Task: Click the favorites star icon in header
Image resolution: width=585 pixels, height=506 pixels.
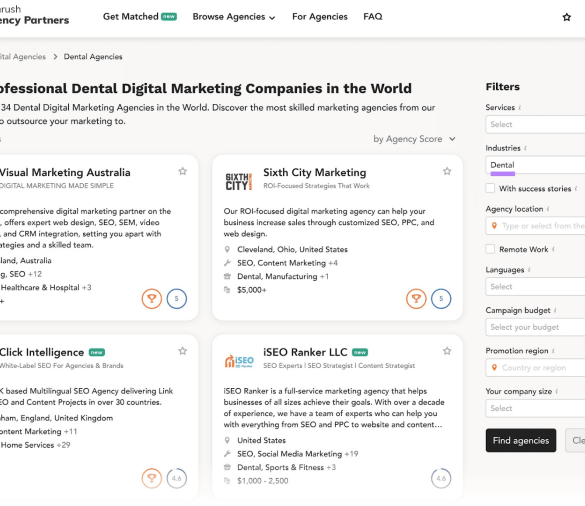Action: [x=566, y=17]
